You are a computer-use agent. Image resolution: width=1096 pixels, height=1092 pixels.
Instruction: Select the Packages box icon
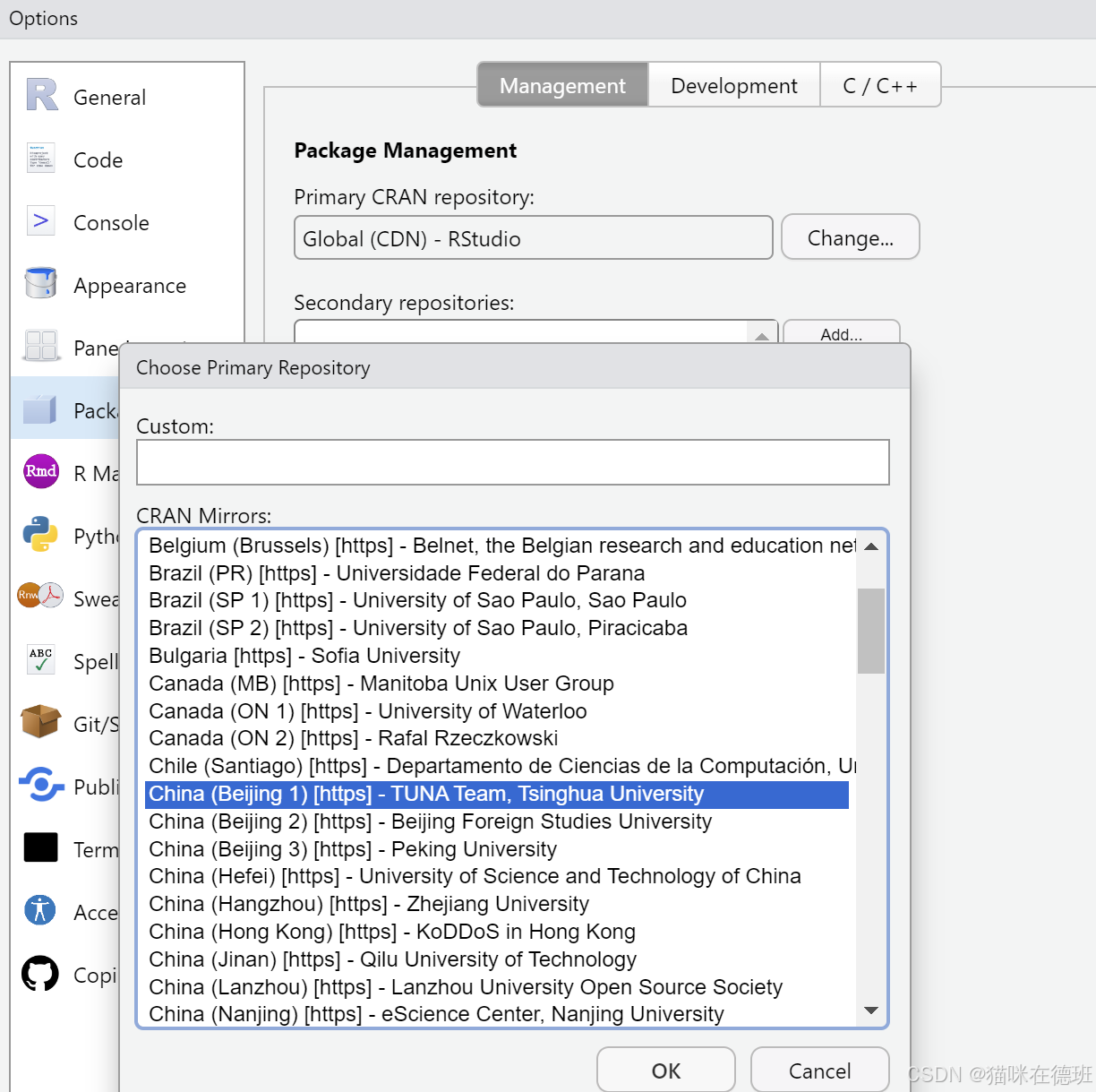(x=40, y=409)
